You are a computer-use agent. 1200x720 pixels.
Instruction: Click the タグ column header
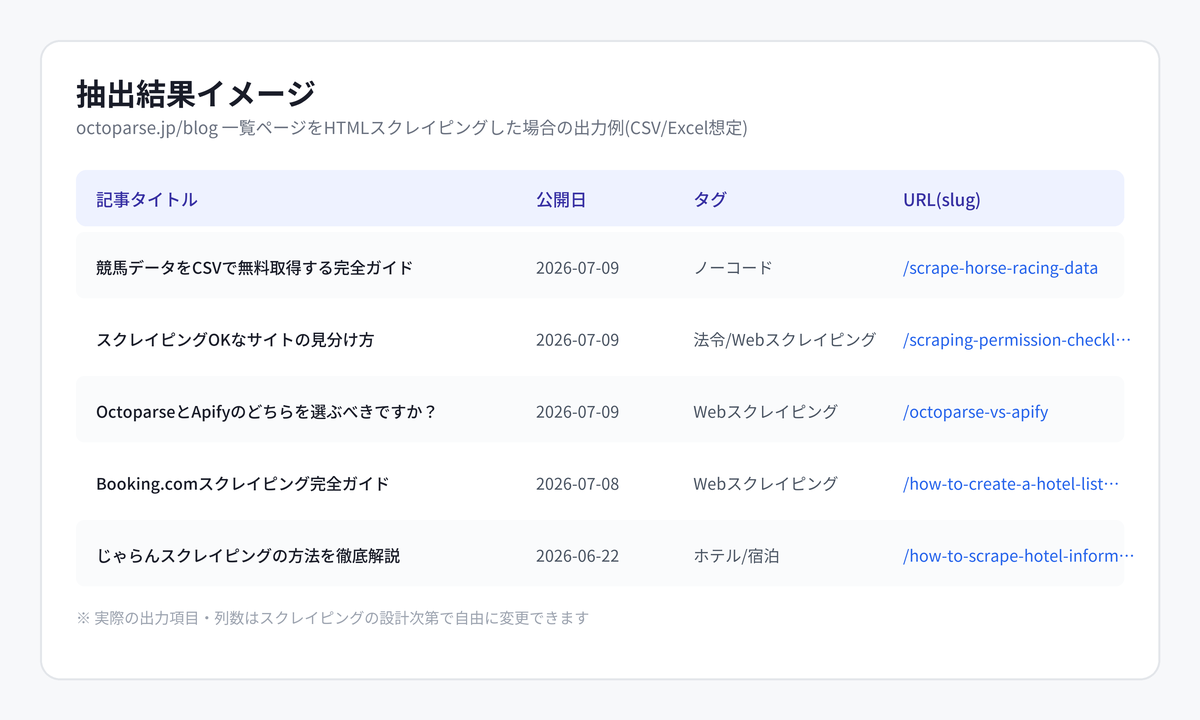click(x=710, y=199)
